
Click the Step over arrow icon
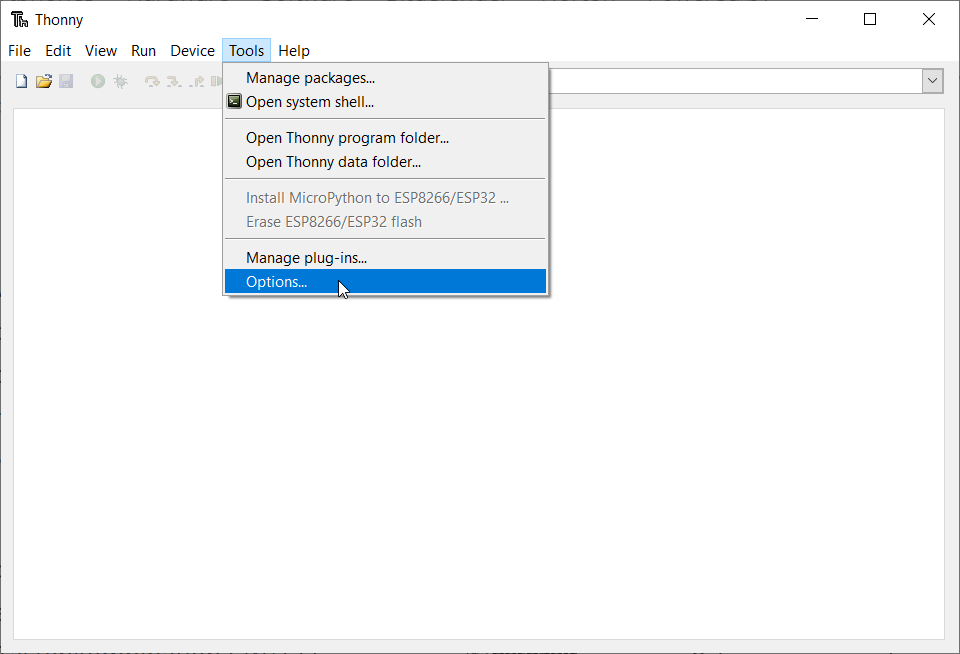[x=152, y=81]
